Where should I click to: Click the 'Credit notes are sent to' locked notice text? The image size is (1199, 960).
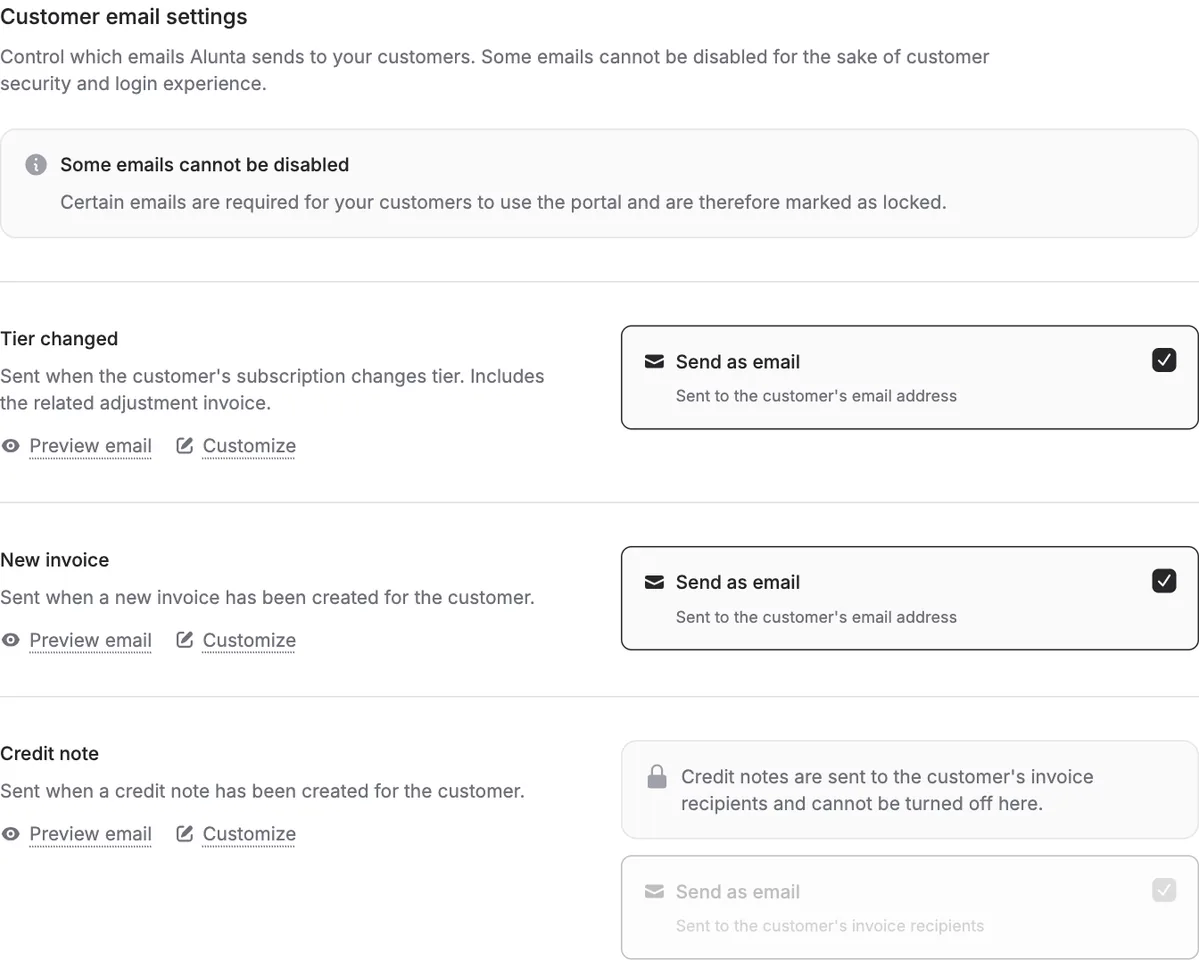point(887,790)
